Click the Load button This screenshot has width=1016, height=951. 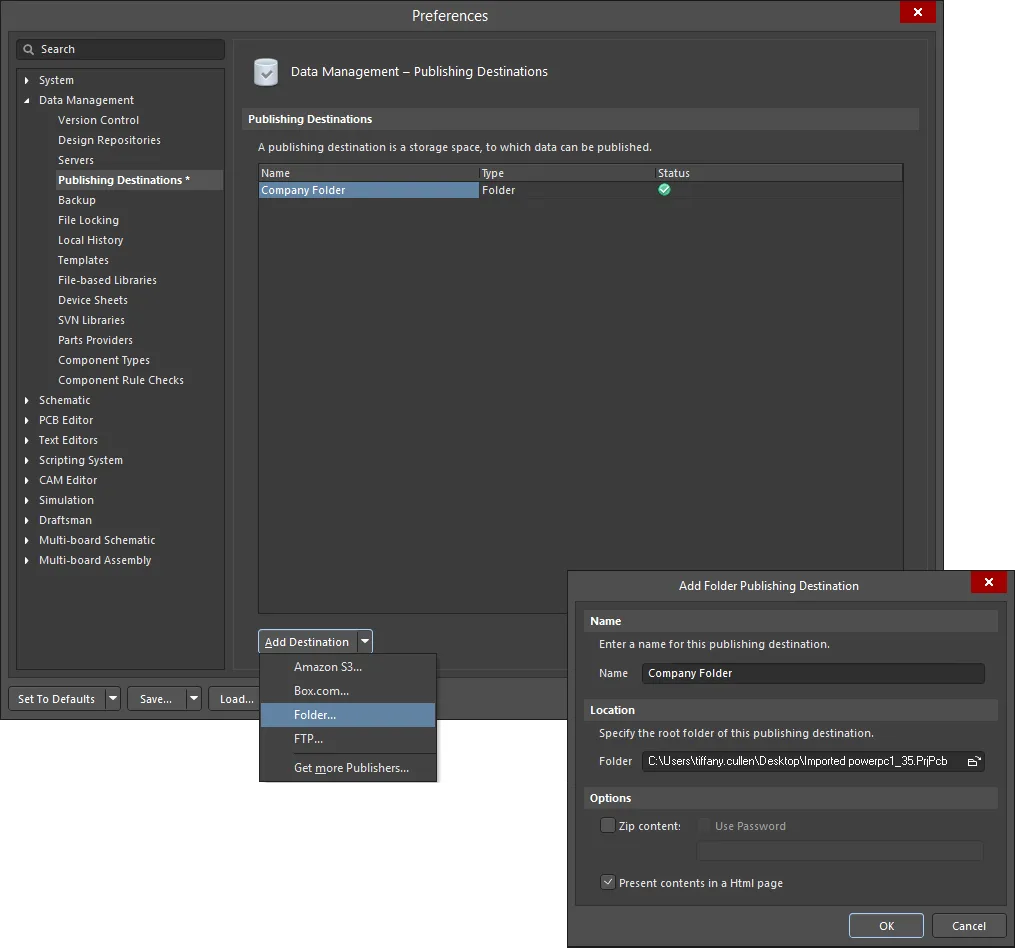236,698
